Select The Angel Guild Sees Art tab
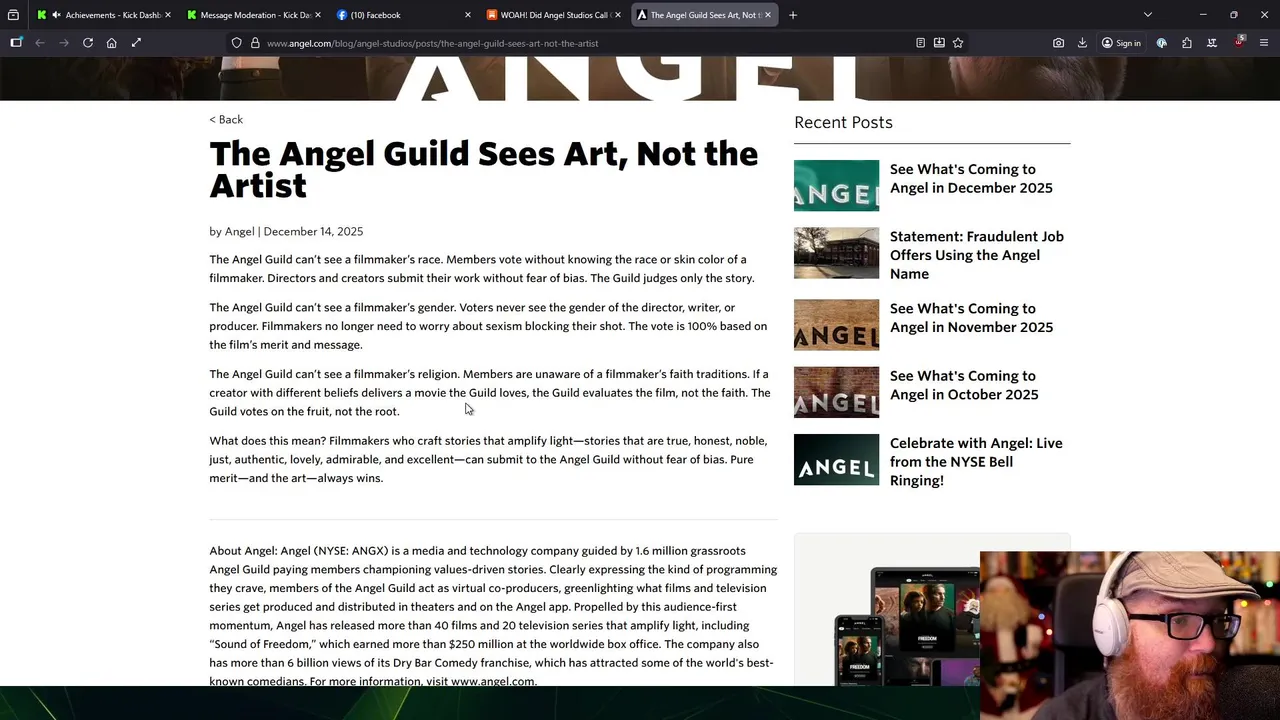1280x720 pixels. [703, 15]
